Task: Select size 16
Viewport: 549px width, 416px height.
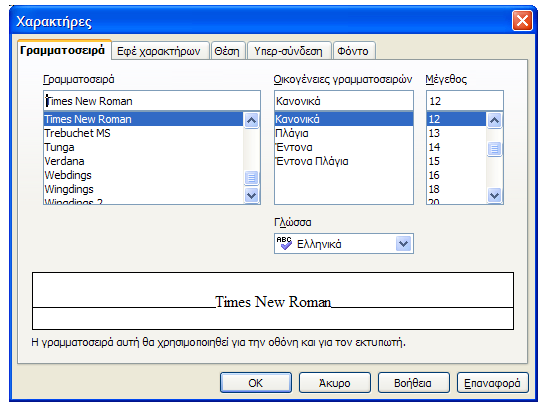Action: 456,175
